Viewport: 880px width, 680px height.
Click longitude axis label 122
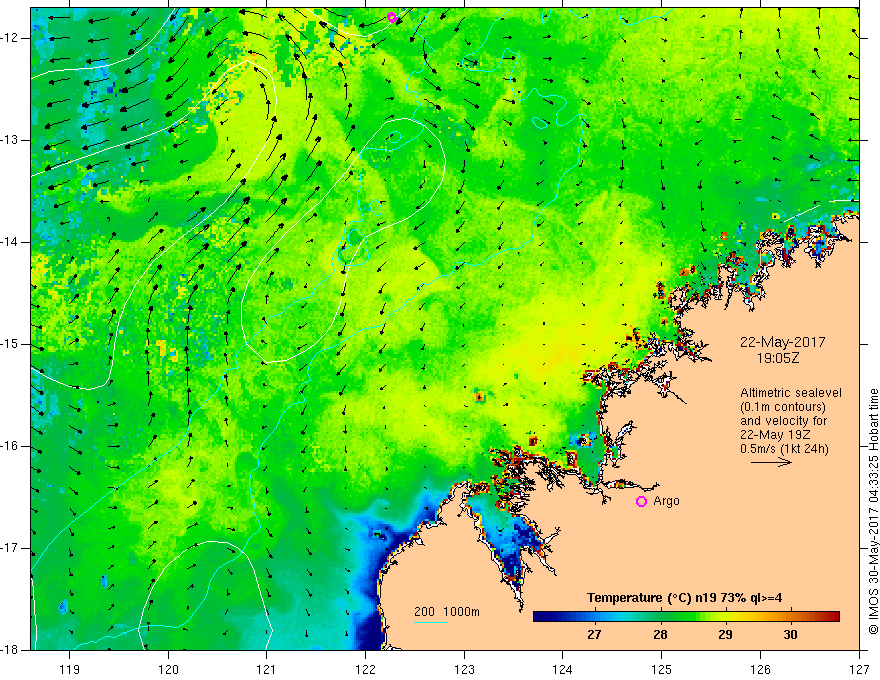(x=365, y=669)
